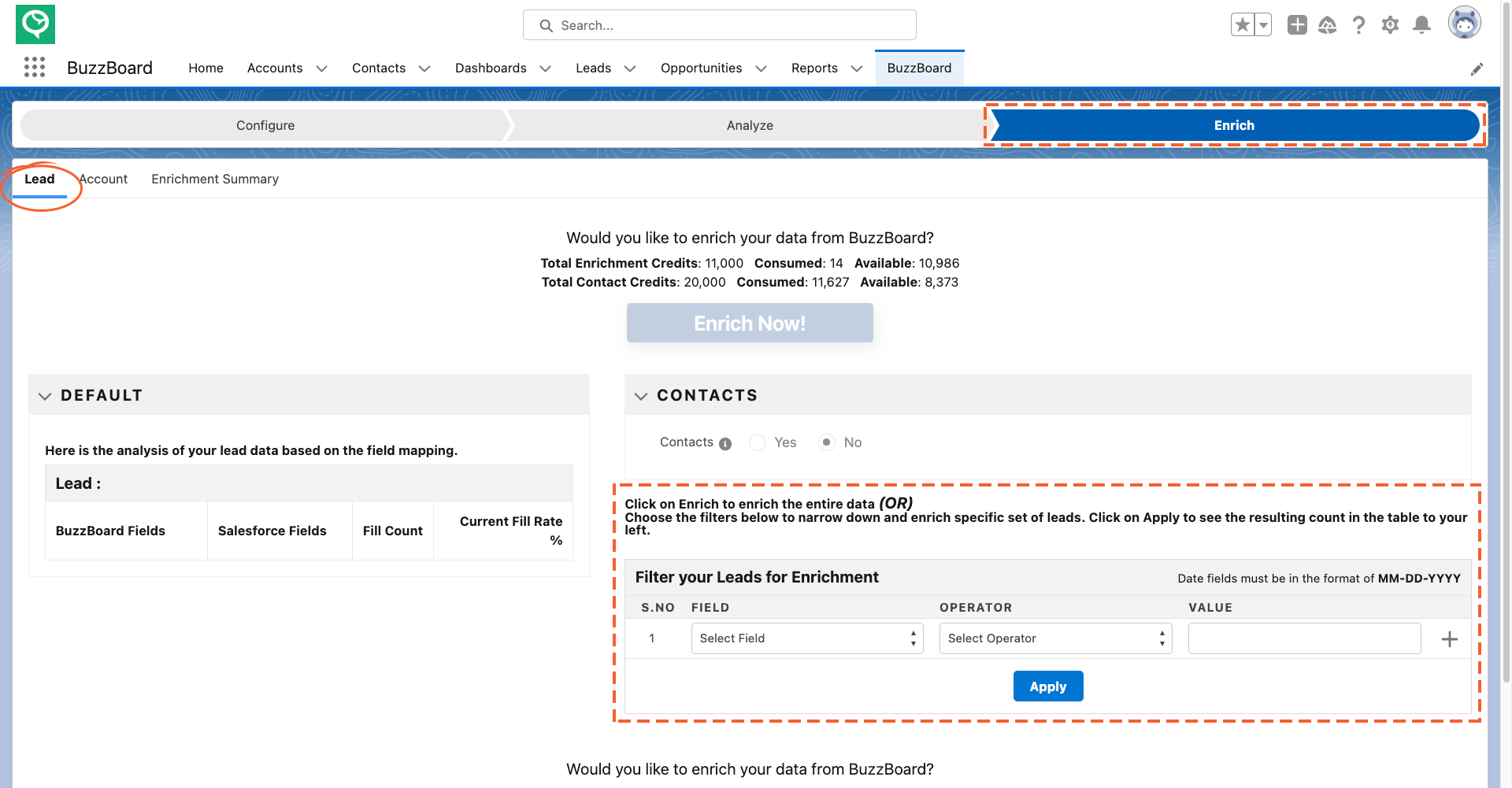The width and height of the screenshot is (1512, 788).
Task: Expand the Accounts navigation dropdown
Action: (321, 68)
